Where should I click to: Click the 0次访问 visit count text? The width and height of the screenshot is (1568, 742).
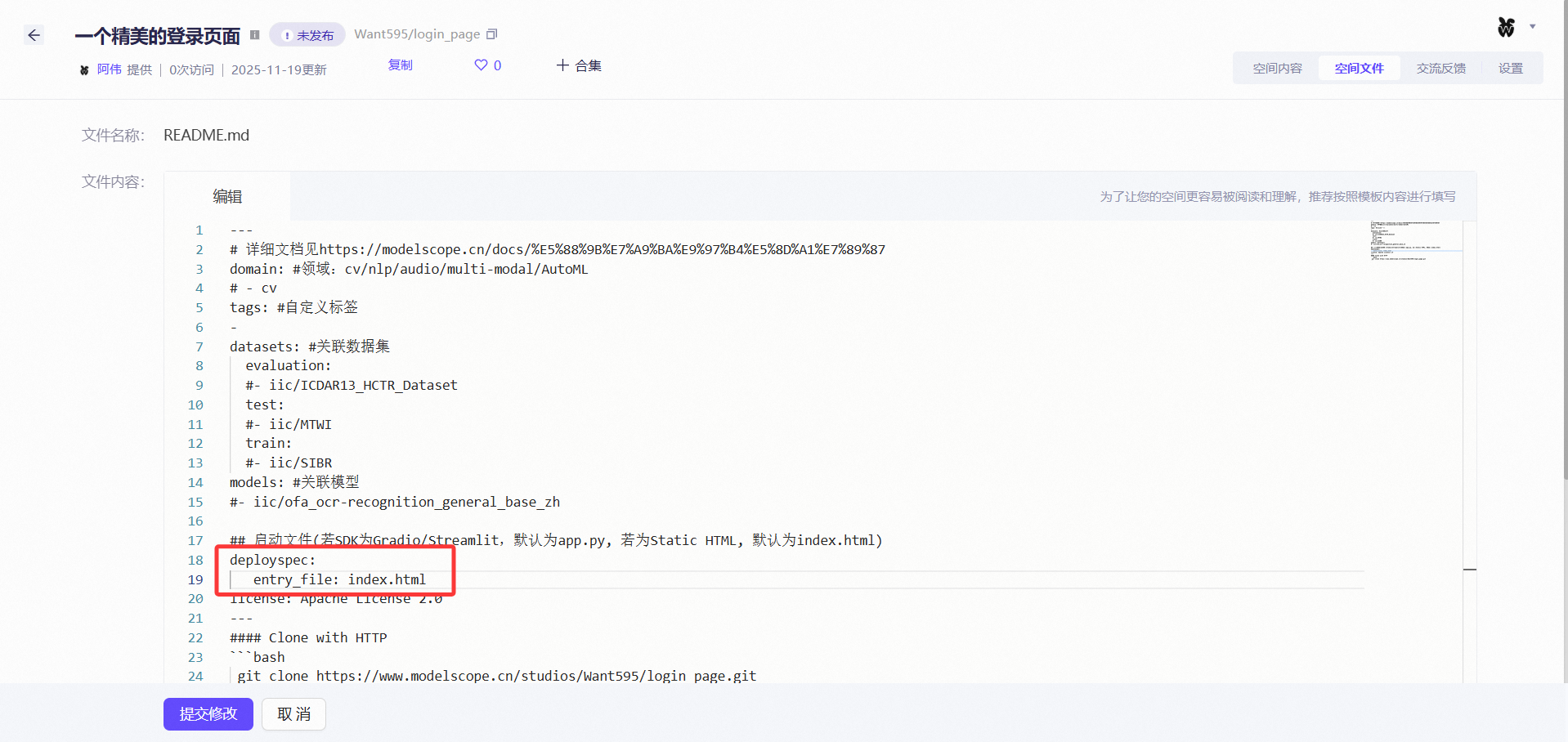click(x=191, y=70)
